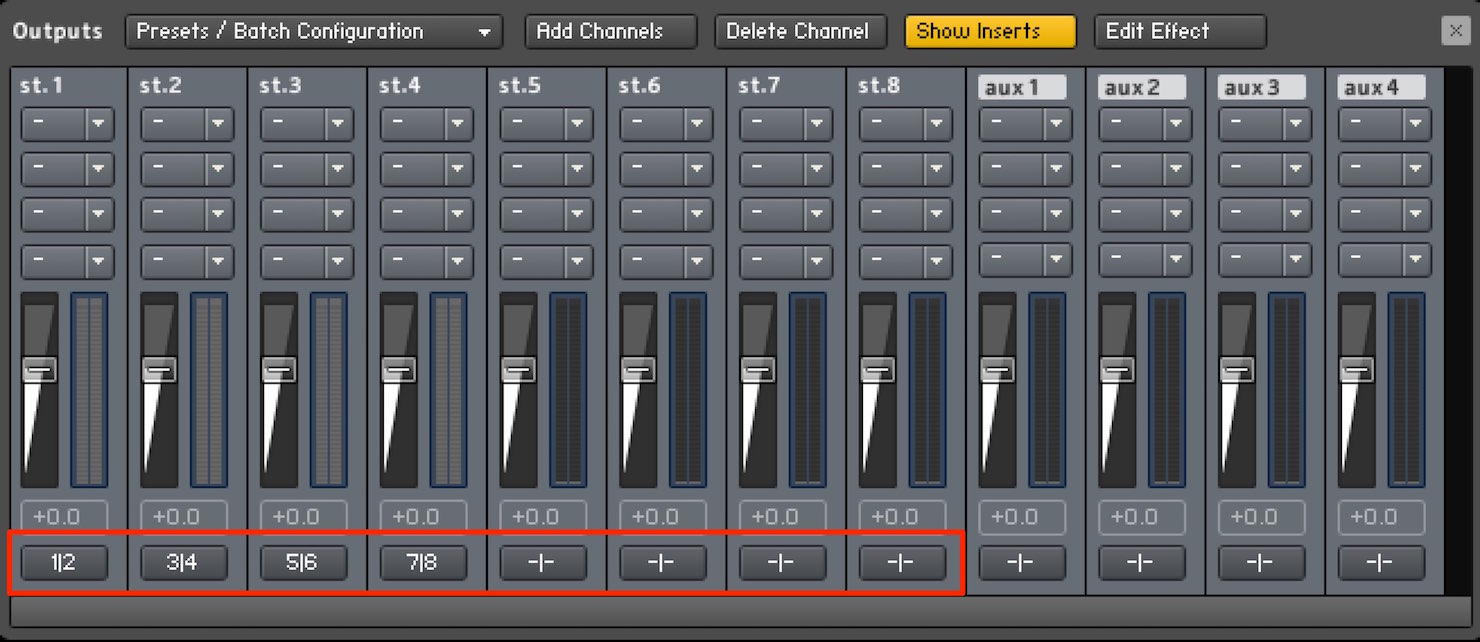This screenshot has height=642, width=1480.
Task: Toggle the Show Inserts button
Action: pyautogui.click(x=990, y=31)
